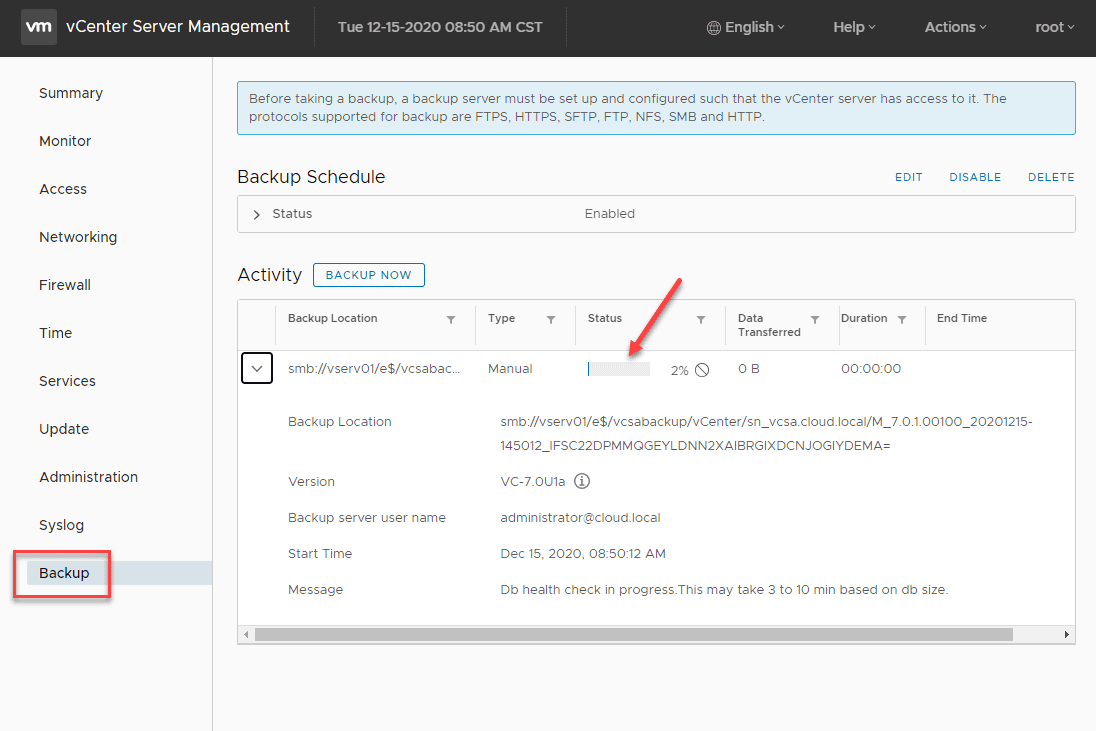Open the Help dropdown menu

tap(854, 27)
